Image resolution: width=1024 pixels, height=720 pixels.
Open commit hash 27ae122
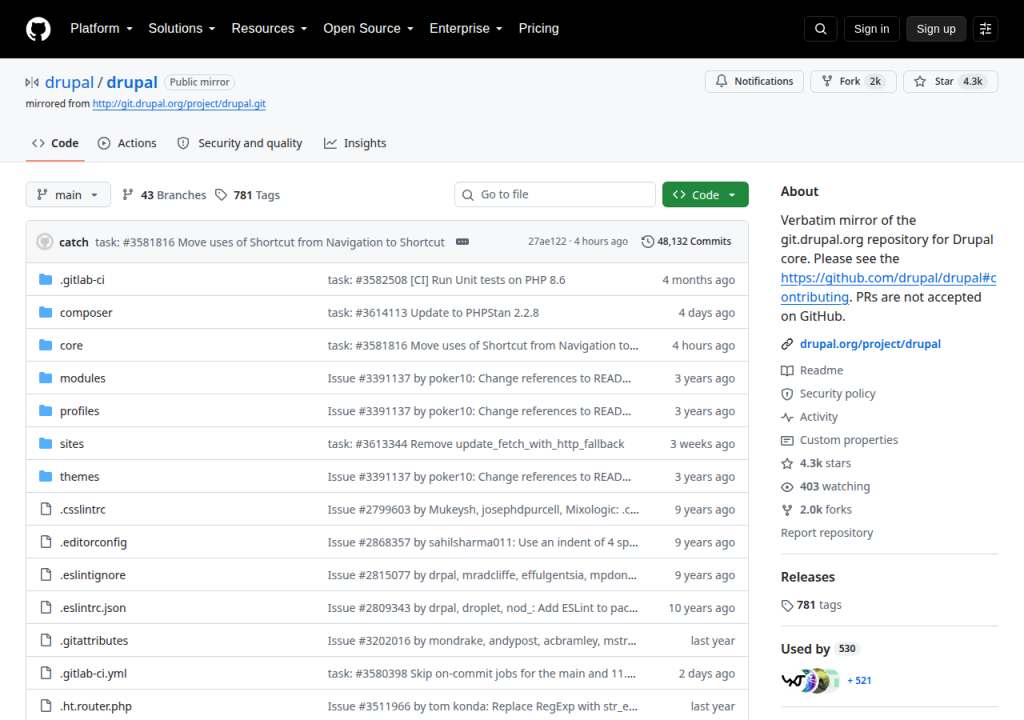tap(547, 242)
